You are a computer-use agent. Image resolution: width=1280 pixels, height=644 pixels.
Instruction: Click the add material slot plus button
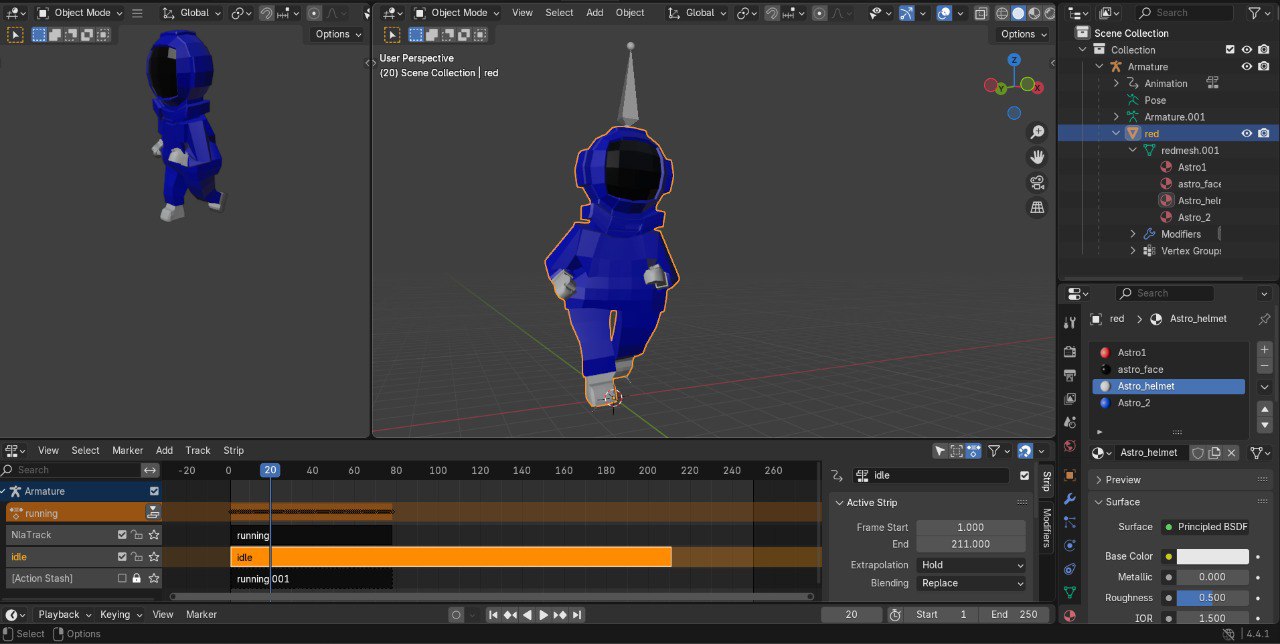(1264, 350)
